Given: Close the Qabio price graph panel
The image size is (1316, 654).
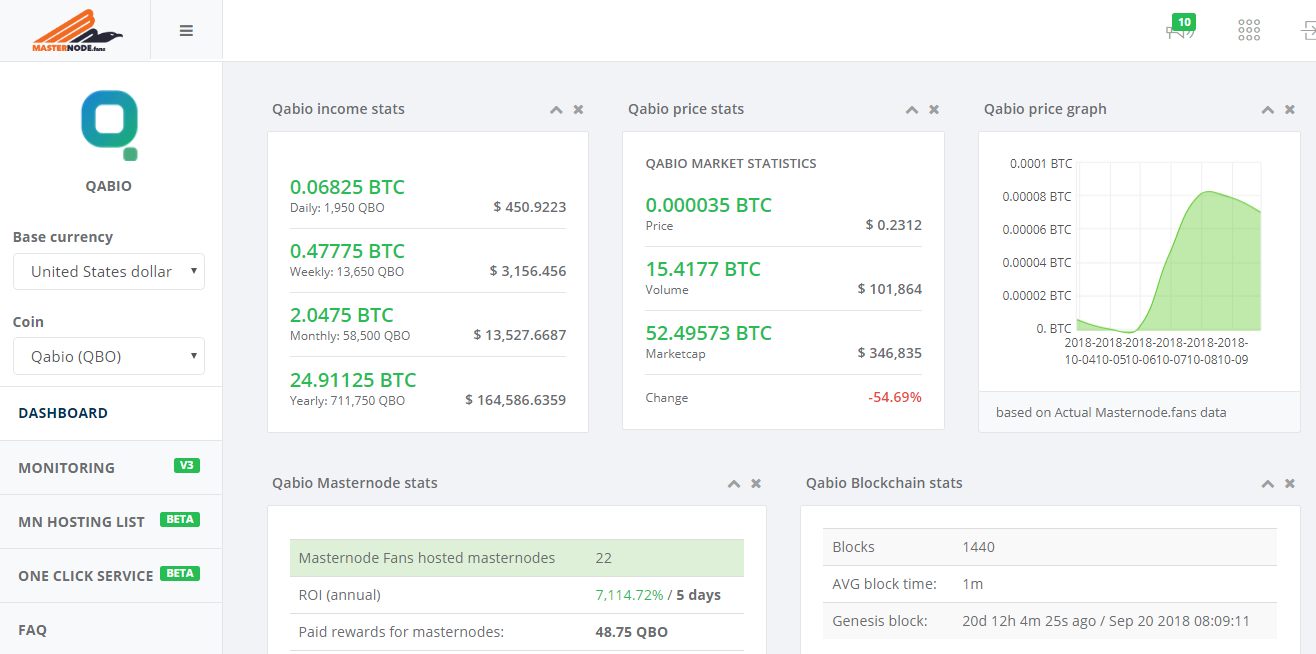Looking at the screenshot, I should tap(1290, 110).
